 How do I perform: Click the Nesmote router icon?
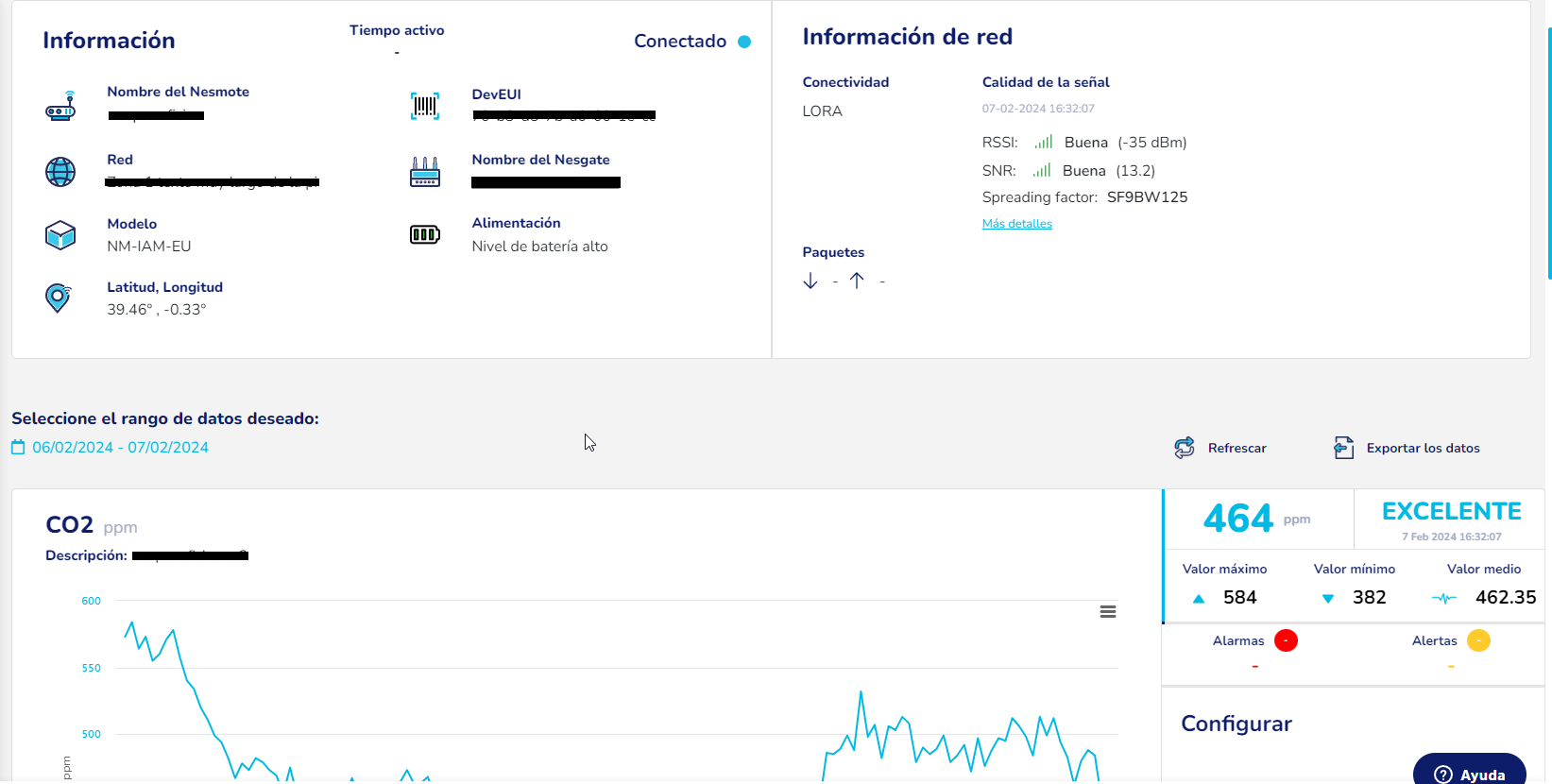click(60, 107)
